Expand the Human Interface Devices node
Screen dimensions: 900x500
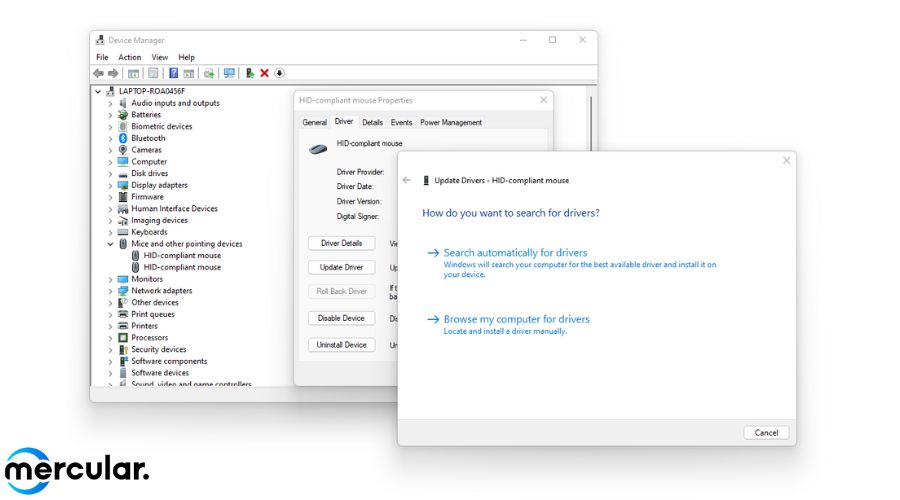point(110,209)
